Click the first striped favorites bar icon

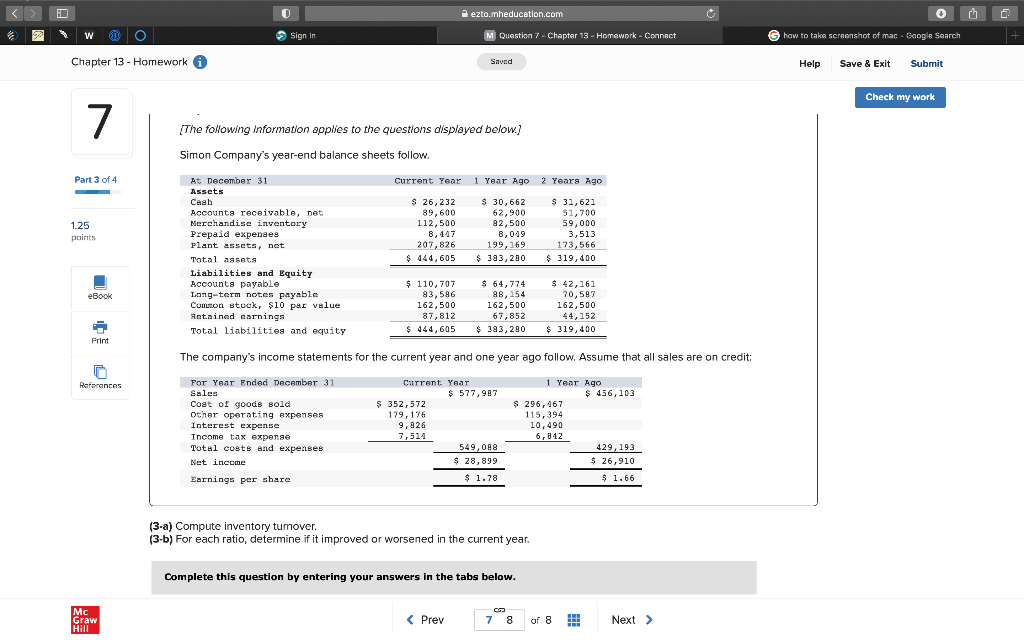click(12, 35)
